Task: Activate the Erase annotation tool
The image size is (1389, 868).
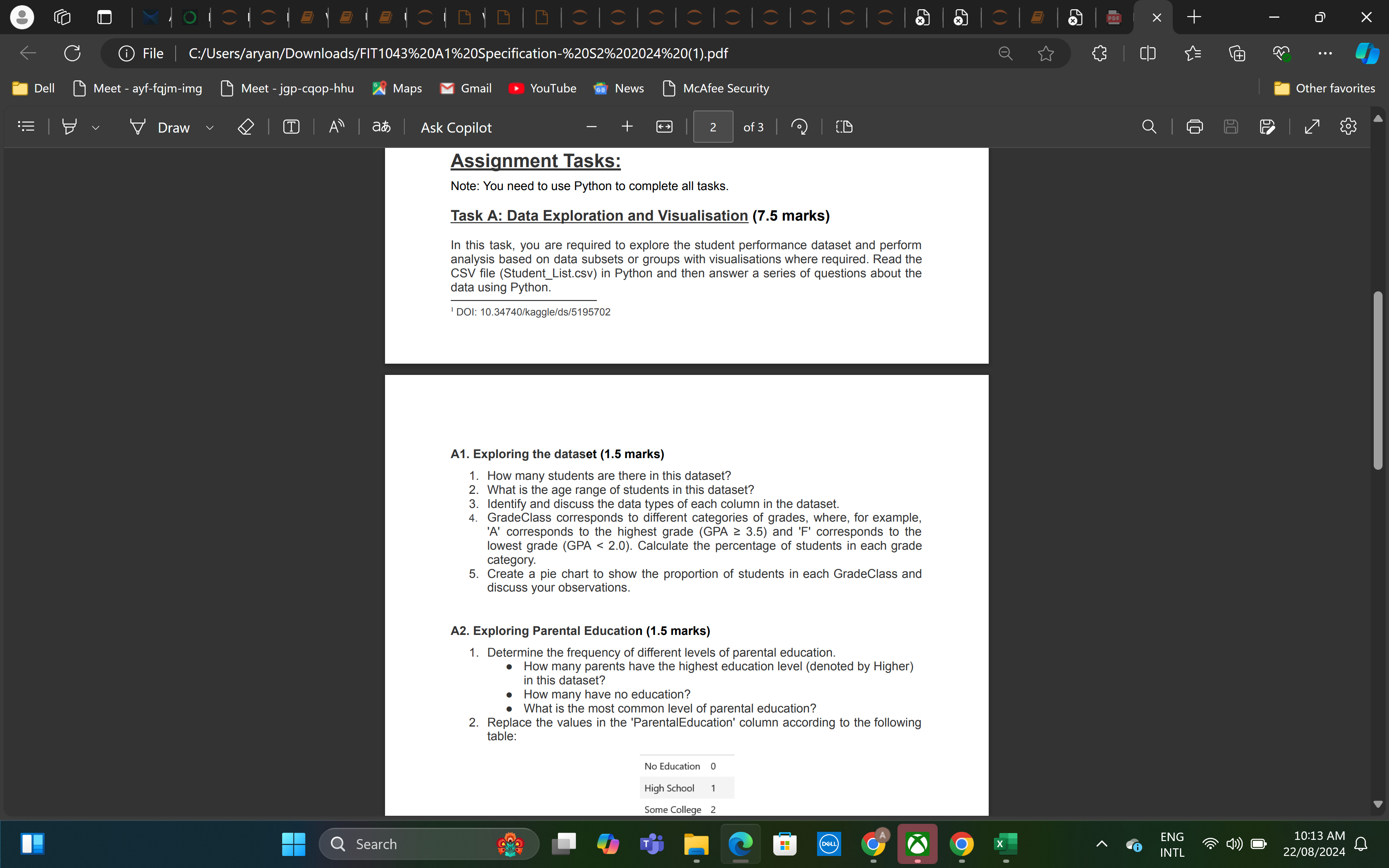Action: [246, 126]
